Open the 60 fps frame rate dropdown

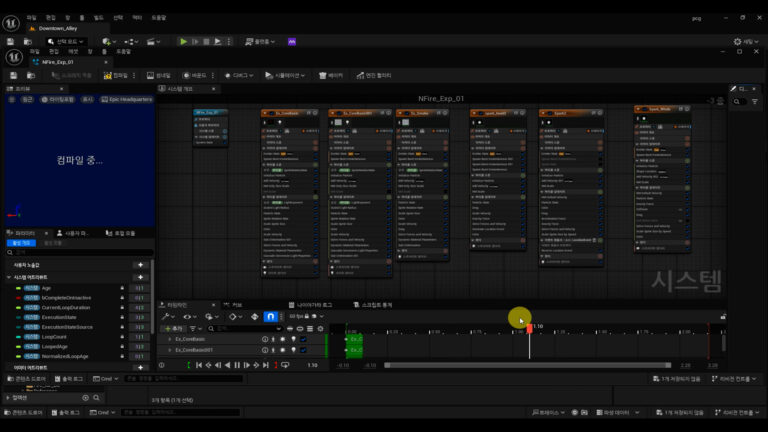tap(298, 316)
